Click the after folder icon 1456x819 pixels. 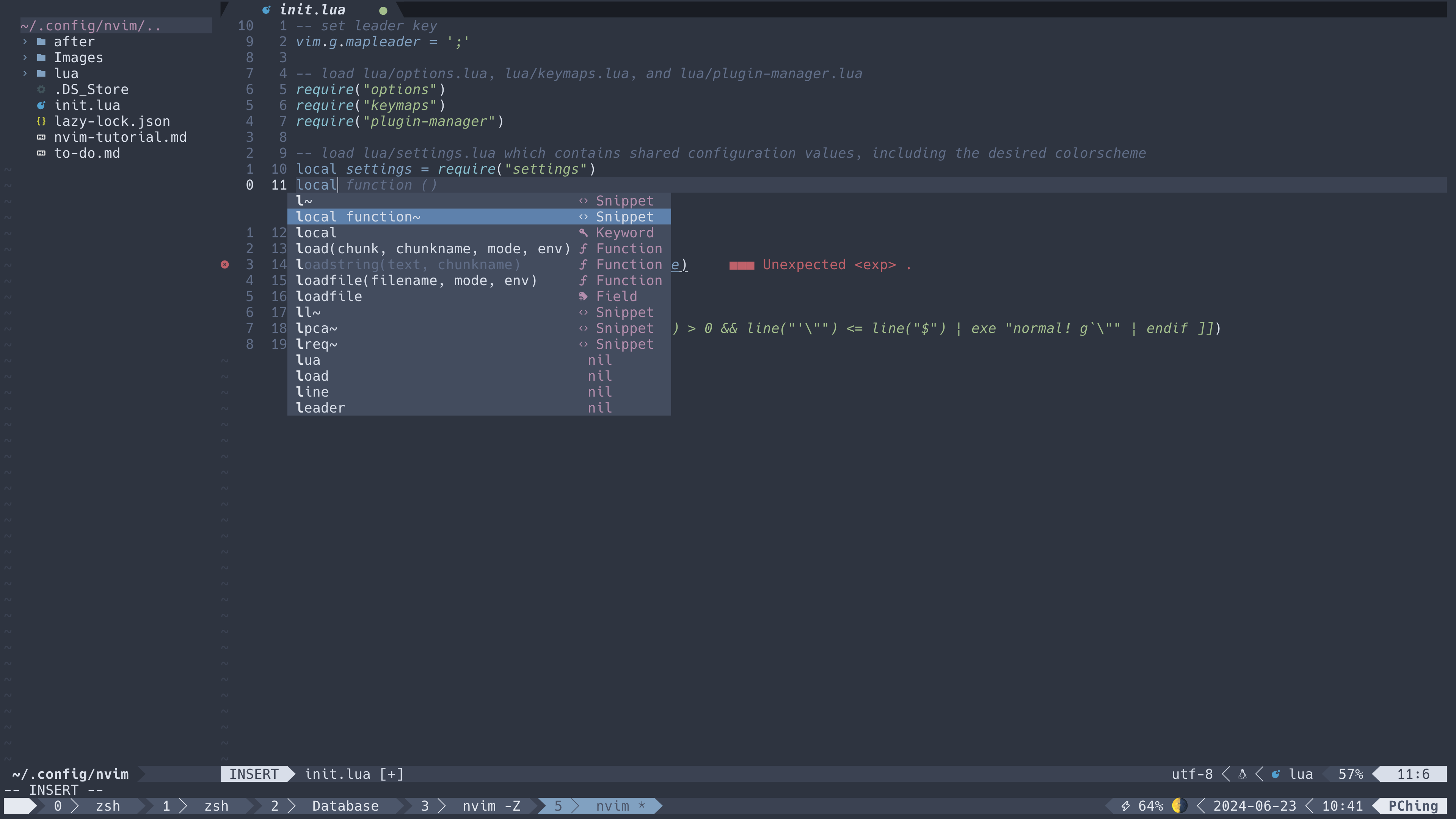click(x=41, y=42)
